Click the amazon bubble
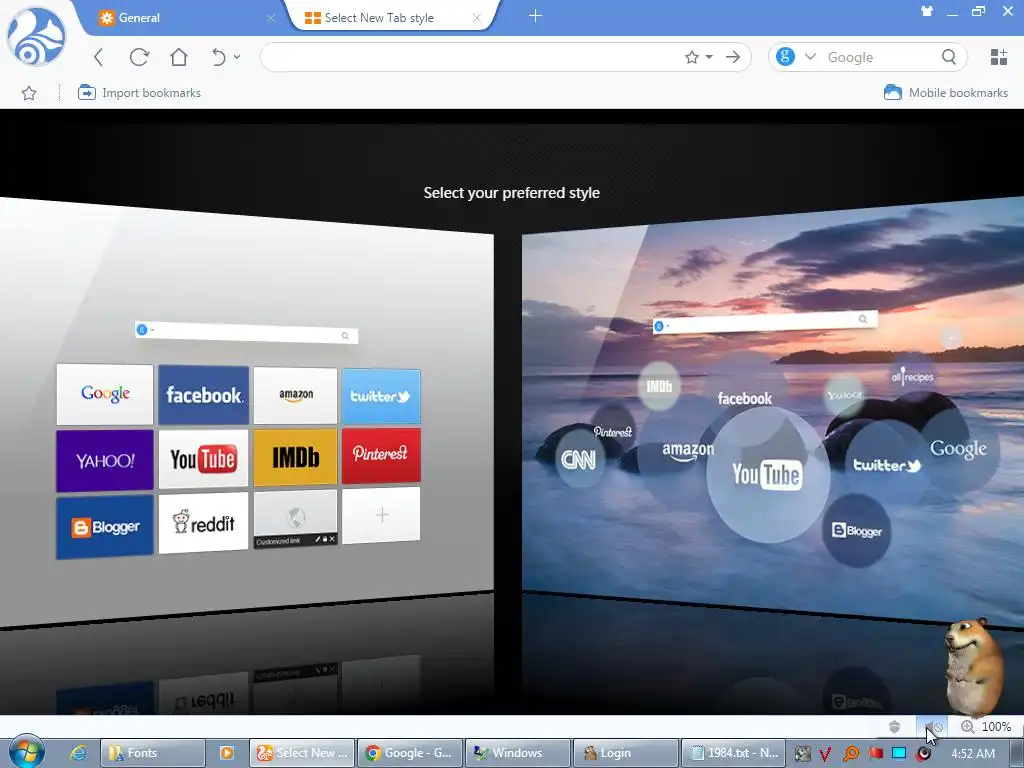Screen dimensions: 1024x768 click(688, 452)
